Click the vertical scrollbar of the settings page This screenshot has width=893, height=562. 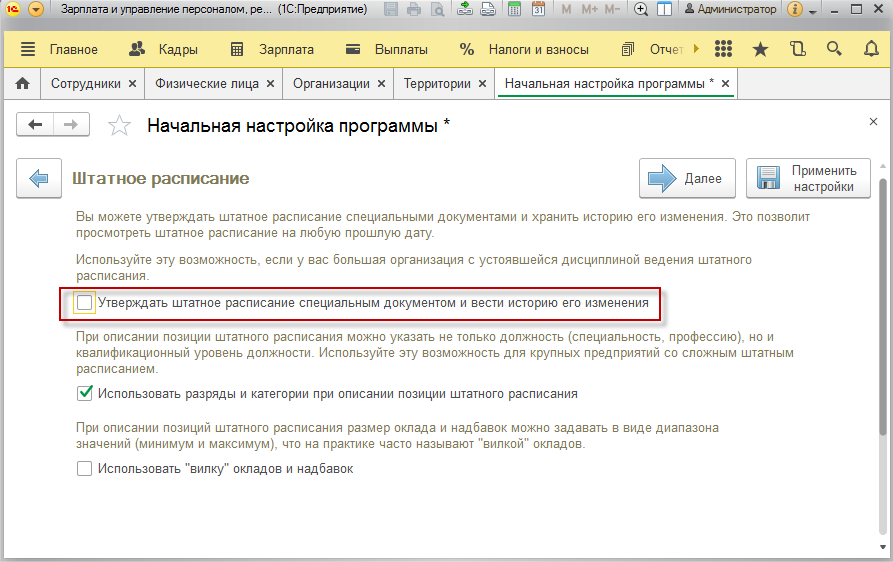tap(882, 300)
